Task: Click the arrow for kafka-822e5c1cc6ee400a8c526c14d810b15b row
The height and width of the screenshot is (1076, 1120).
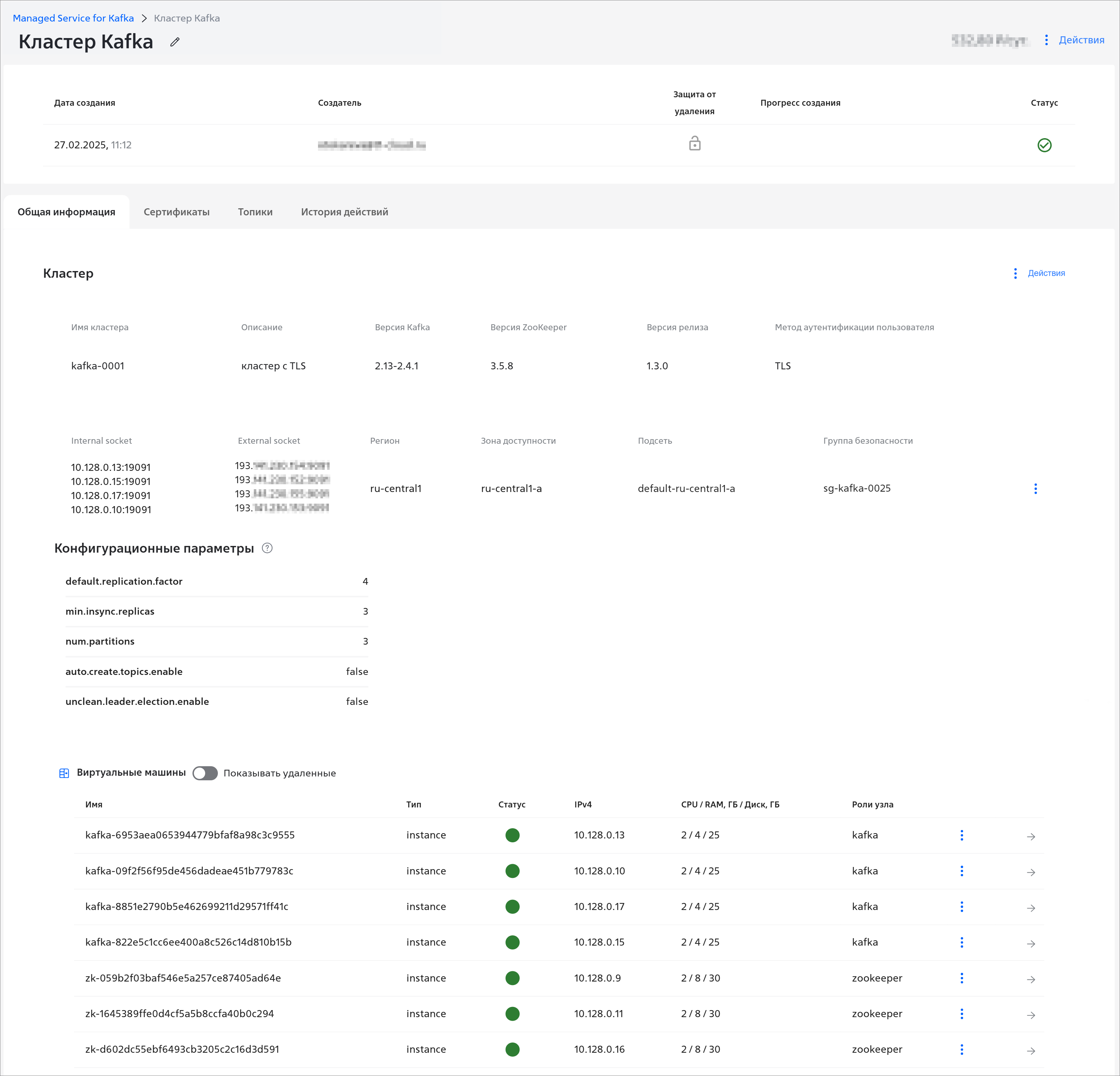Action: 1030,943
